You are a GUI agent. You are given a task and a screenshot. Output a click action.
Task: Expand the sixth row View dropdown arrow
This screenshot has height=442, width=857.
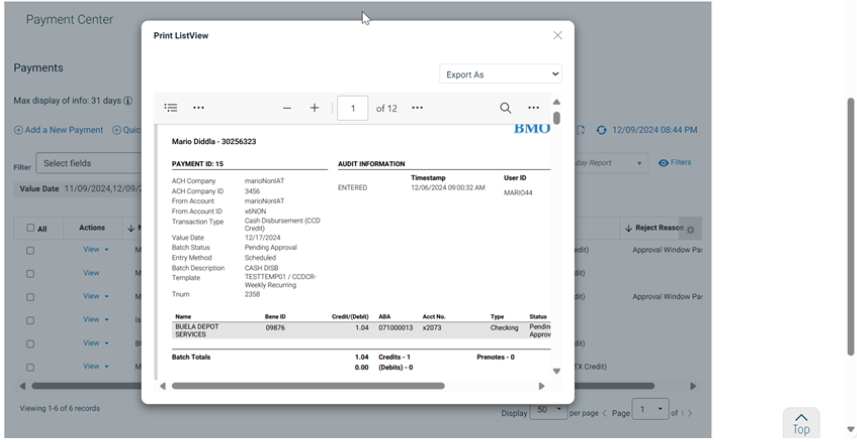(107, 367)
